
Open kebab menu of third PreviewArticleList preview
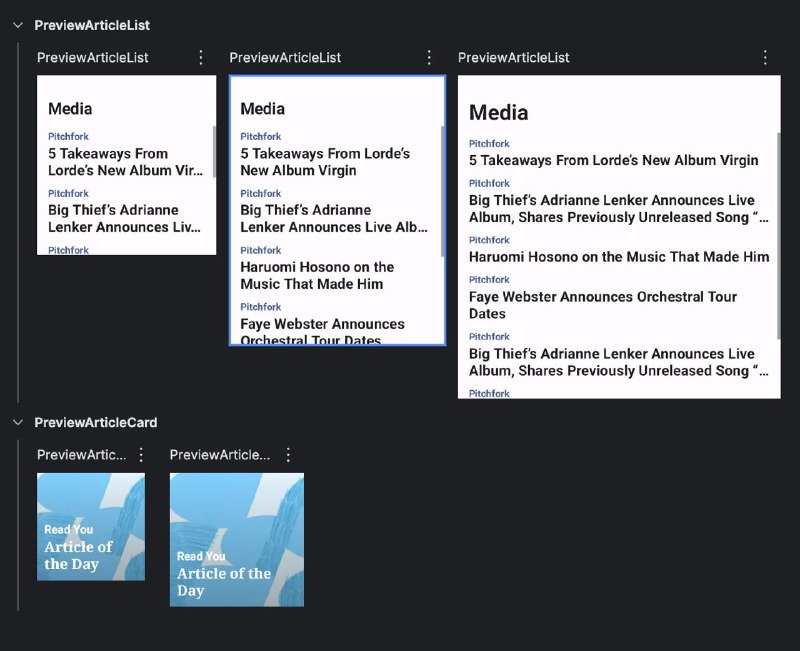(x=765, y=58)
